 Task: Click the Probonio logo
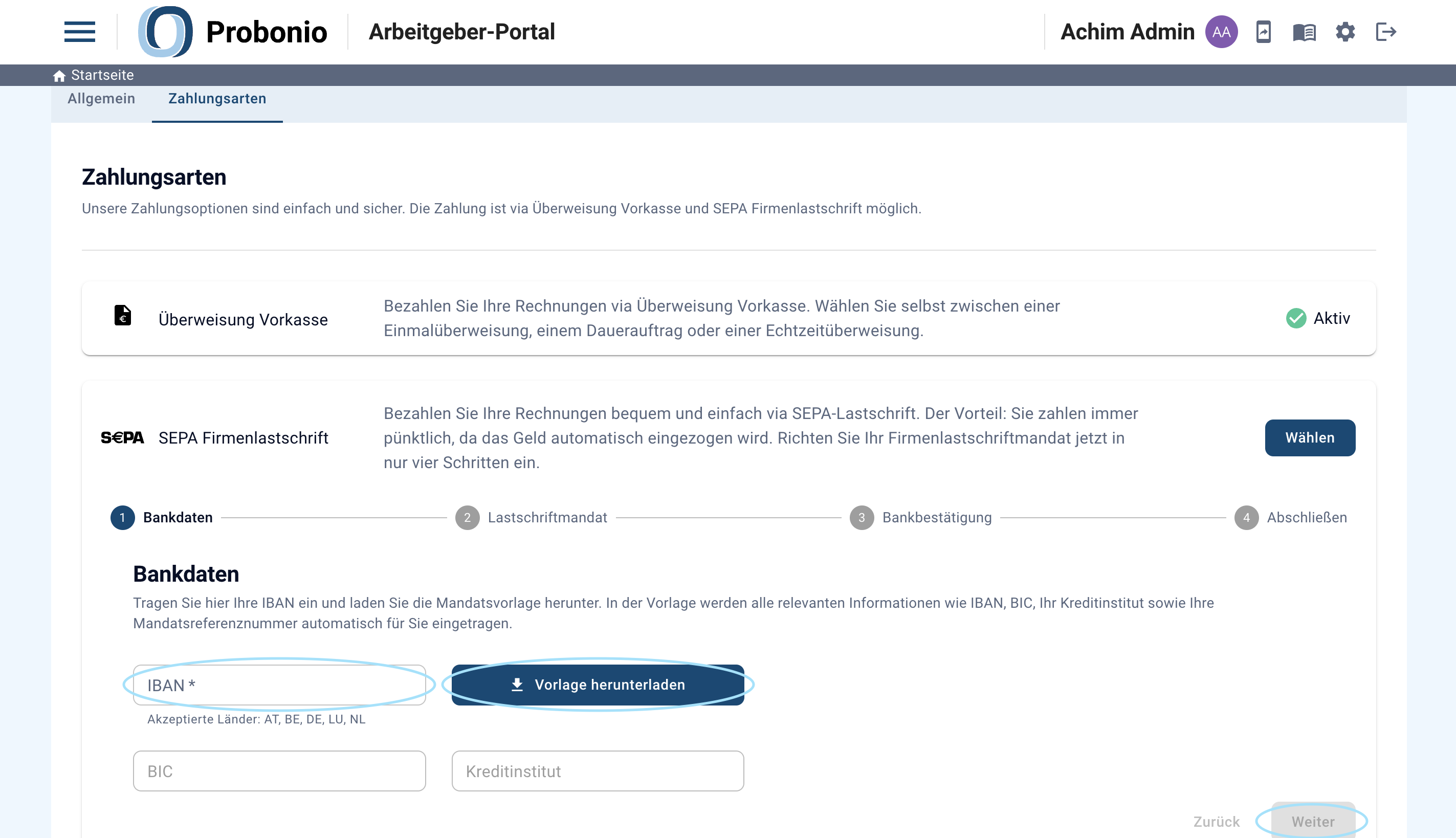click(232, 32)
